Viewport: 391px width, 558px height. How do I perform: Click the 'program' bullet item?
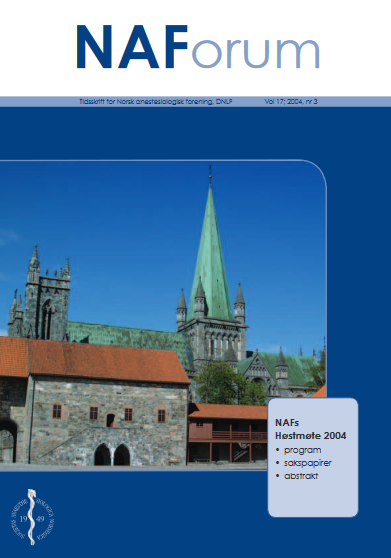(x=299, y=450)
